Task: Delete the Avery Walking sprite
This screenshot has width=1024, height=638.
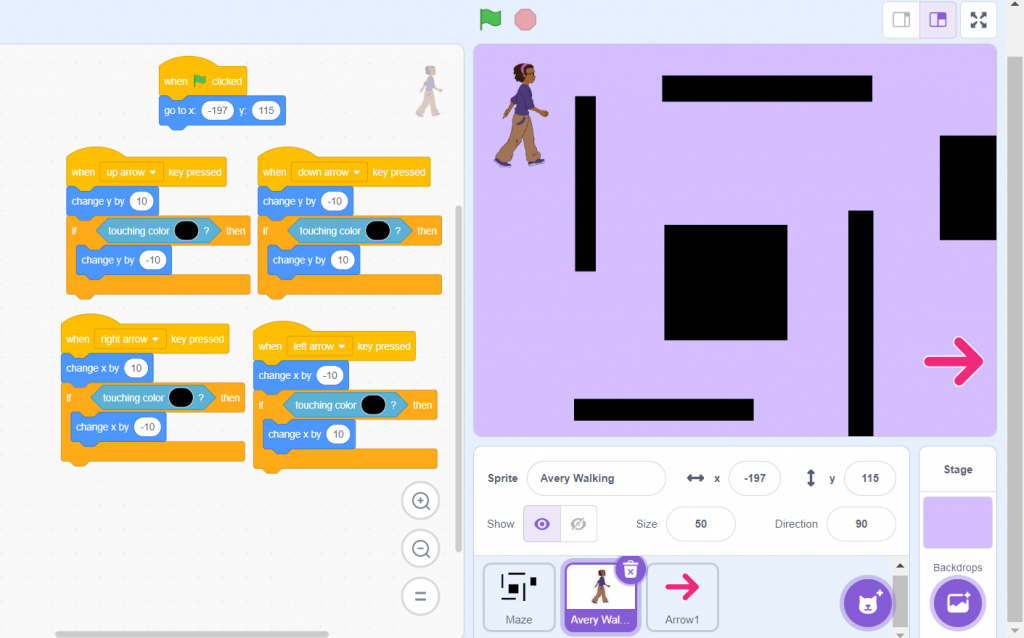Action: tap(630, 571)
